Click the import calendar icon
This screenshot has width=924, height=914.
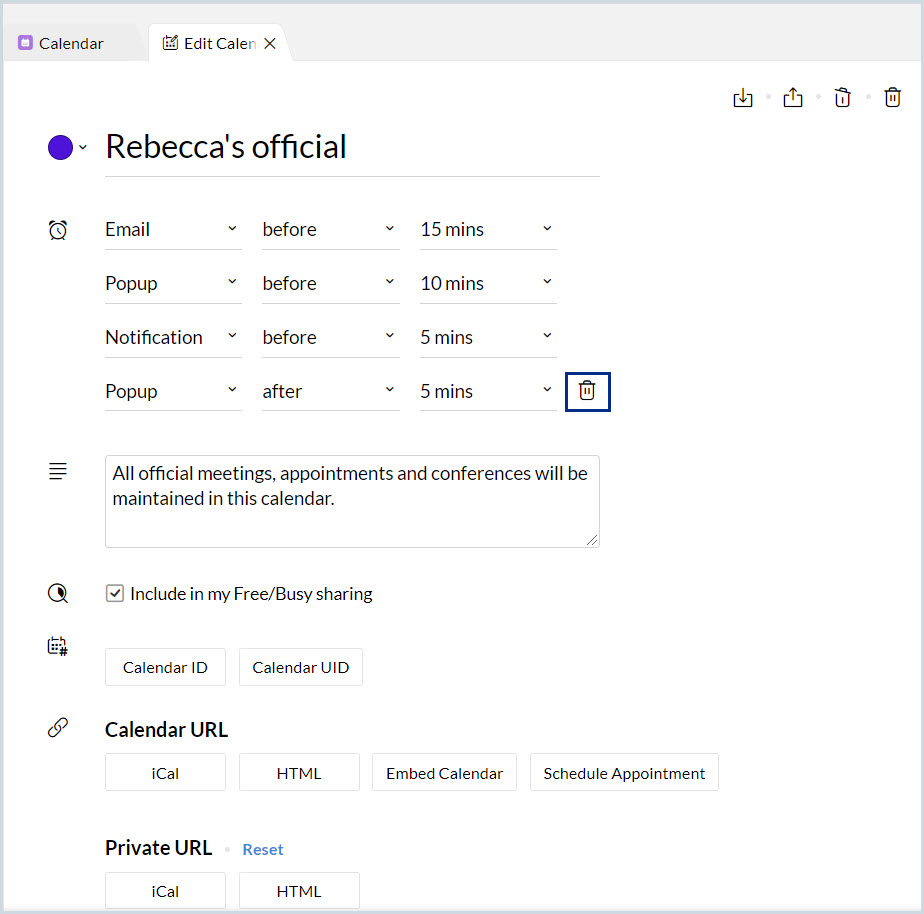pyautogui.click(x=743, y=98)
